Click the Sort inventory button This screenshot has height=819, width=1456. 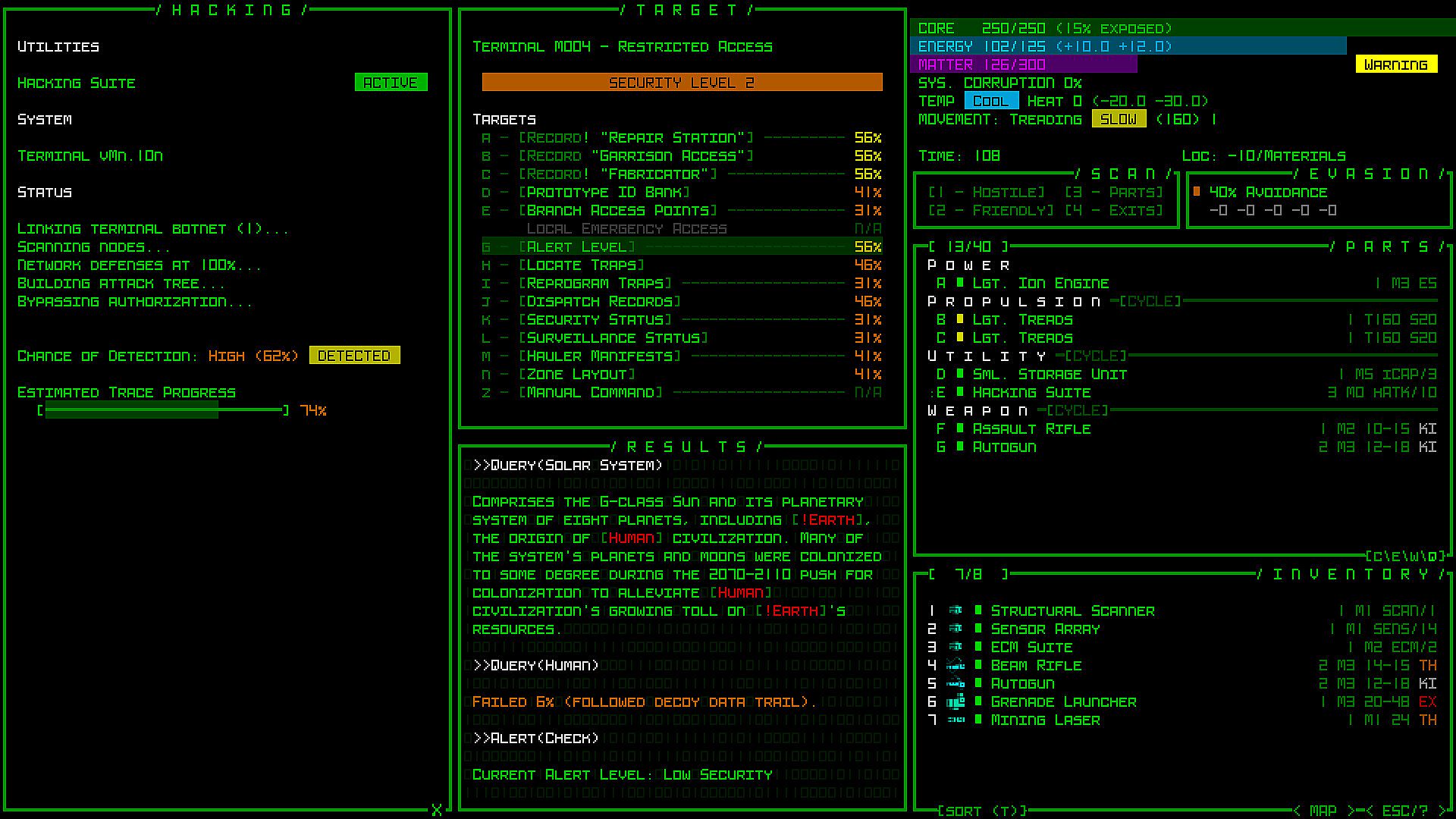983,811
